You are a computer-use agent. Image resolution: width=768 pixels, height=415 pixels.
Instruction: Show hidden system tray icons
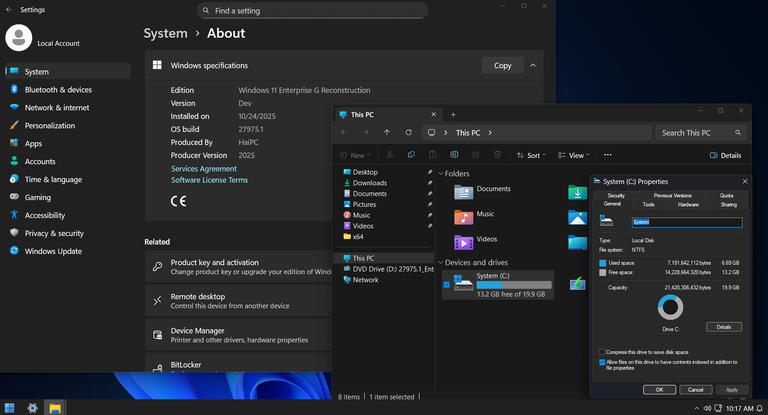[x=696, y=408]
